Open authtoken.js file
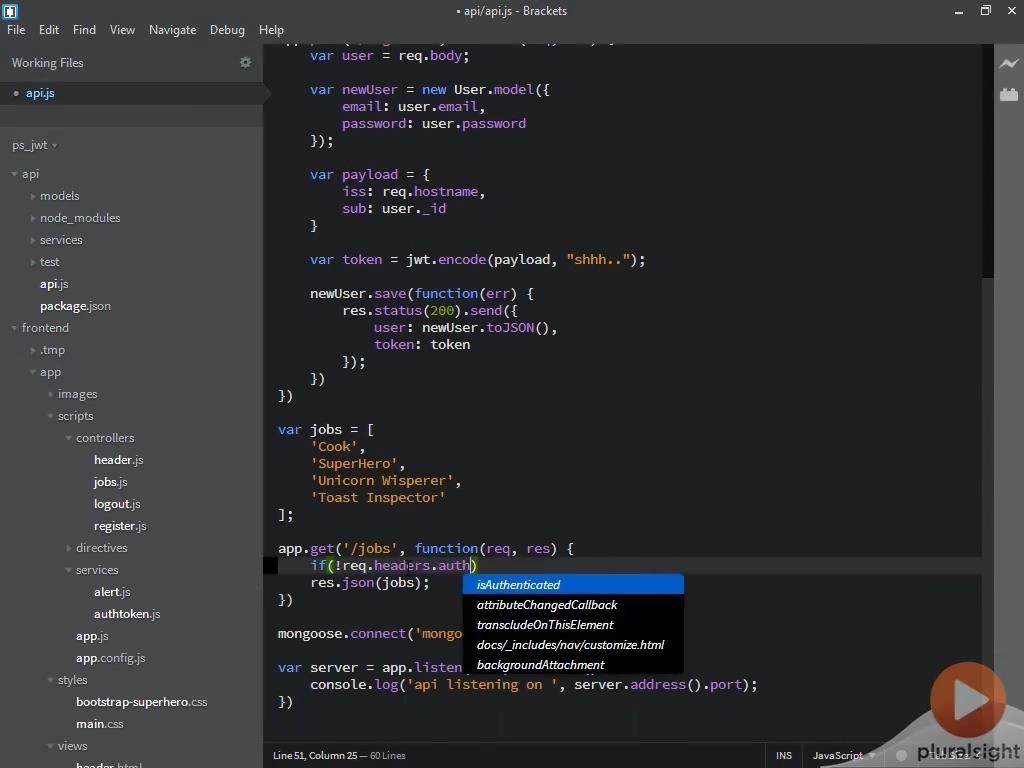The height and width of the screenshot is (768, 1024). (127, 614)
